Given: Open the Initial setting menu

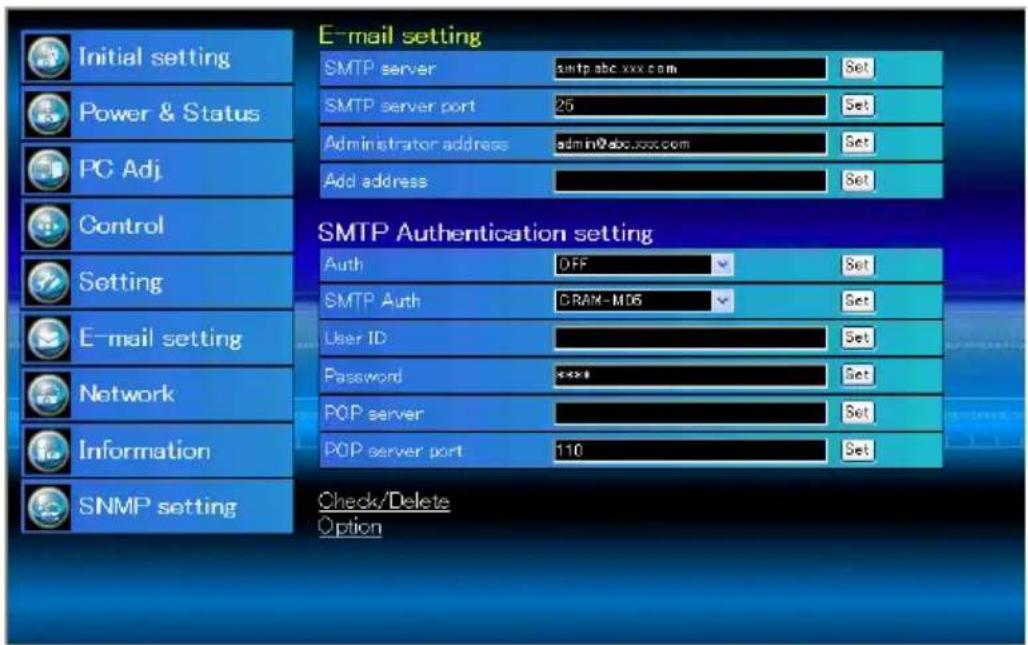Looking at the screenshot, I should pyautogui.click(x=157, y=57).
